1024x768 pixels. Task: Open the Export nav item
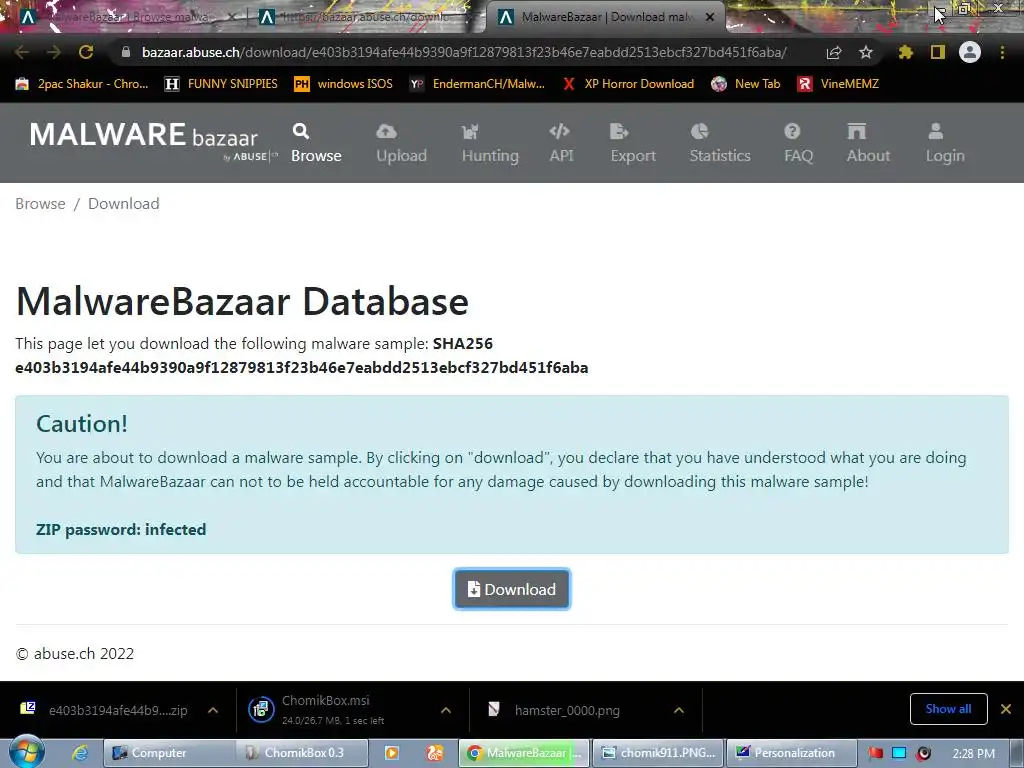click(633, 142)
